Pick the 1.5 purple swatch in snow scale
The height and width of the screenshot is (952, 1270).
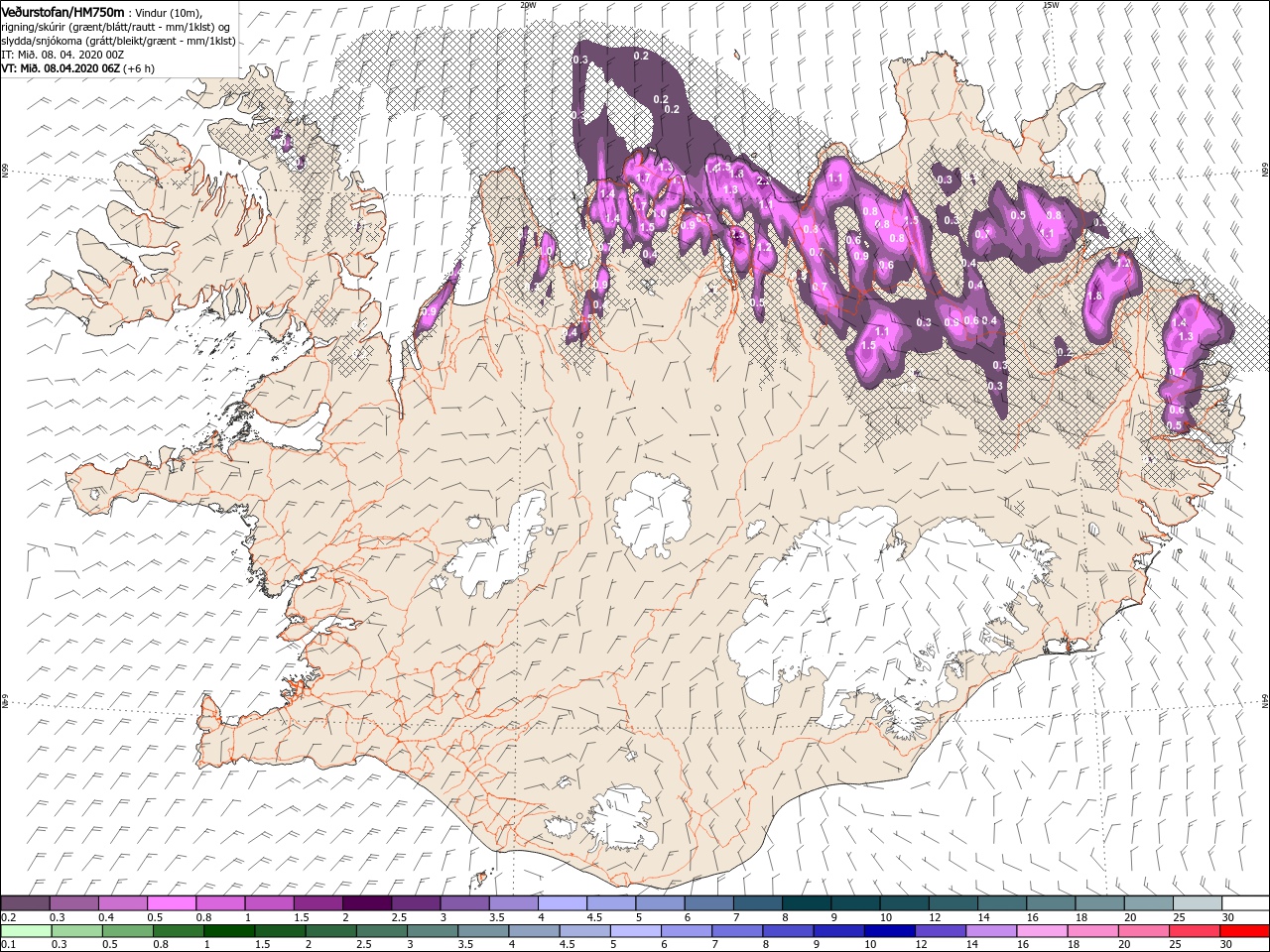pyautogui.click(x=318, y=902)
